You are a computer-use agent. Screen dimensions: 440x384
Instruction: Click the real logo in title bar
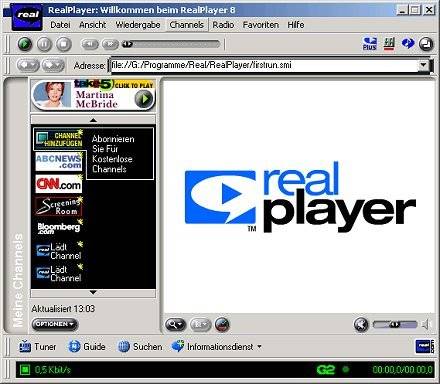click(x=27, y=16)
